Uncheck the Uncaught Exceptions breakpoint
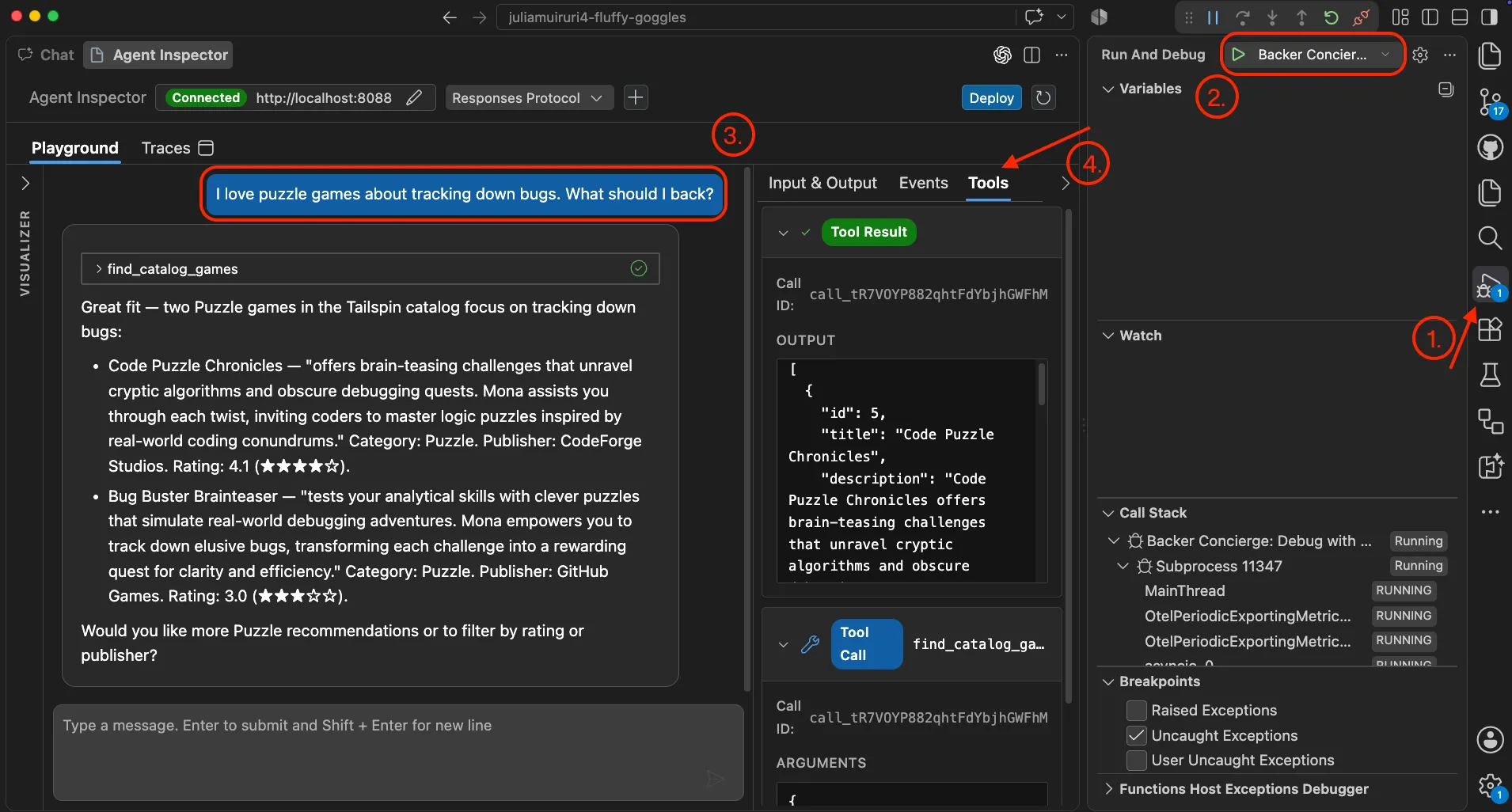This screenshot has width=1512, height=812. point(1137,735)
